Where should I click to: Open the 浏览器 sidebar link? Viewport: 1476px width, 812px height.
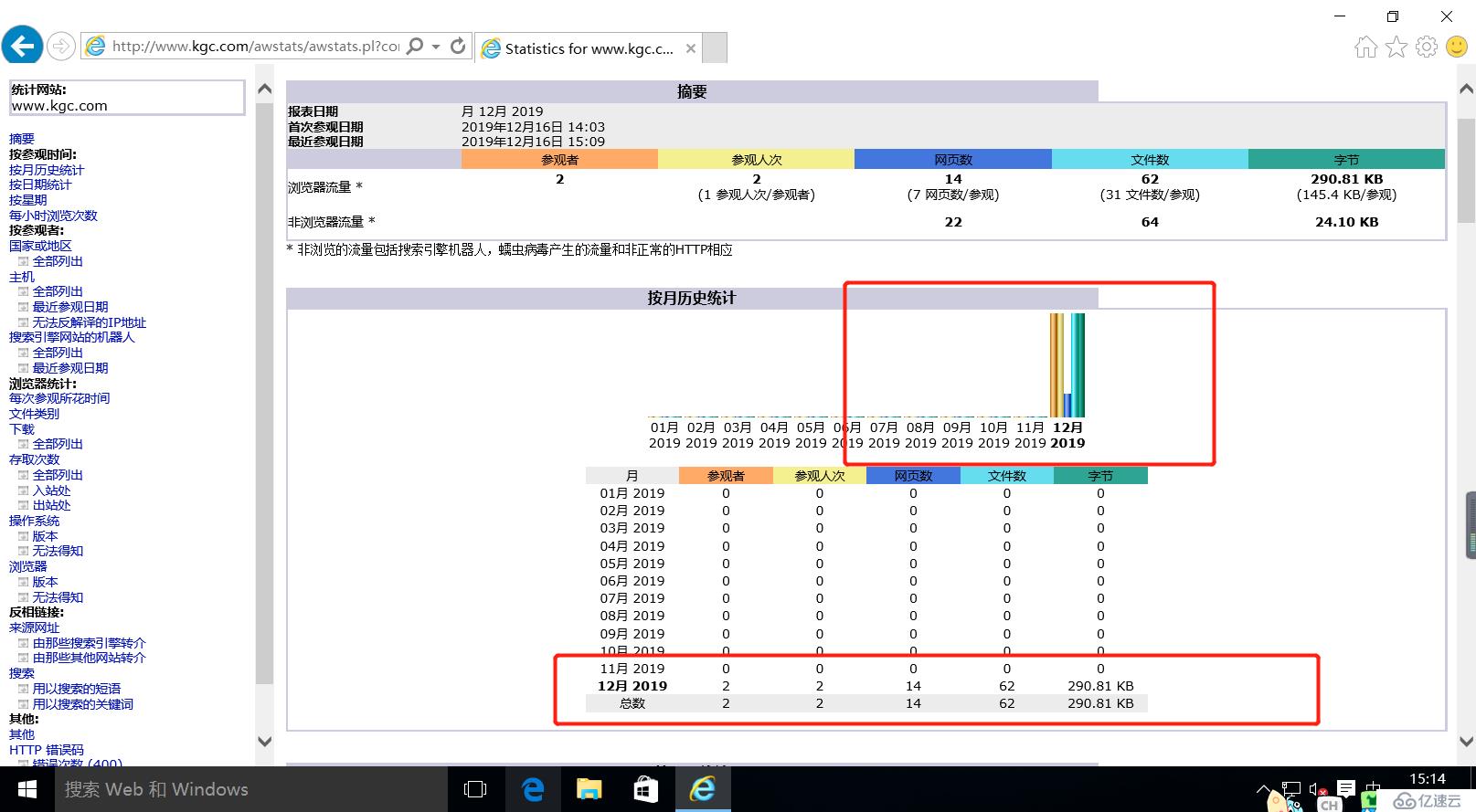(x=28, y=566)
